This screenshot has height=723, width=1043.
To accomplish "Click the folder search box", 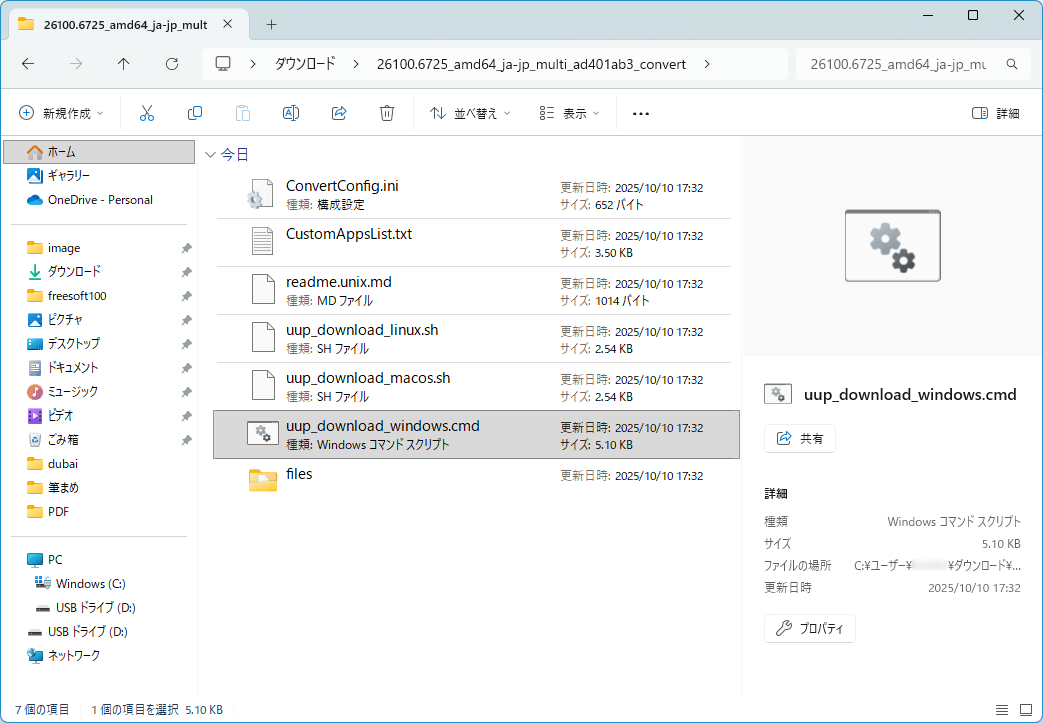I will point(905,64).
